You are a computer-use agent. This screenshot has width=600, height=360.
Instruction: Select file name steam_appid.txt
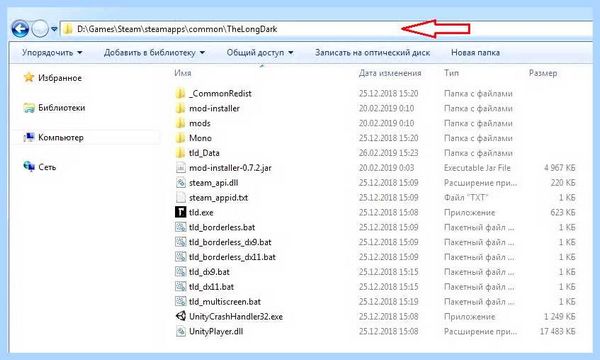pyautogui.click(x=218, y=197)
